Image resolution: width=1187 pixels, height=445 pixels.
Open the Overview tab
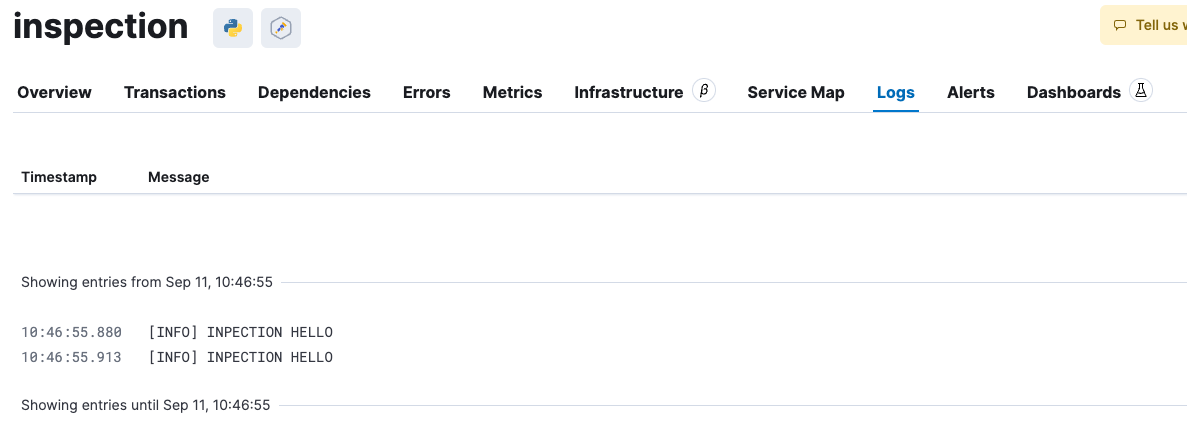pos(55,92)
